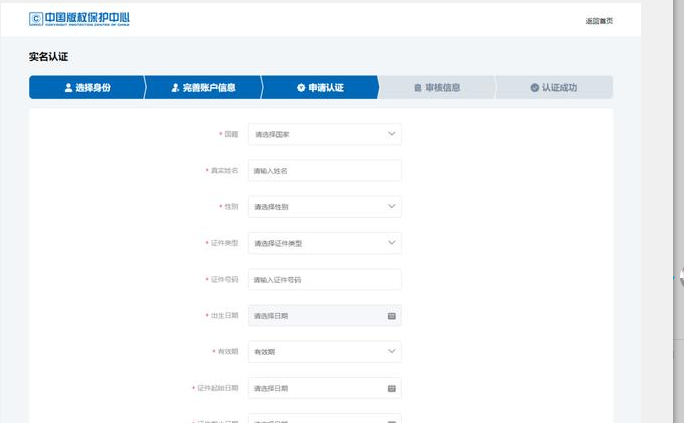Click the checkmark icon in 认证成功 step
Viewport: 684px width, 423px height.
[534, 88]
